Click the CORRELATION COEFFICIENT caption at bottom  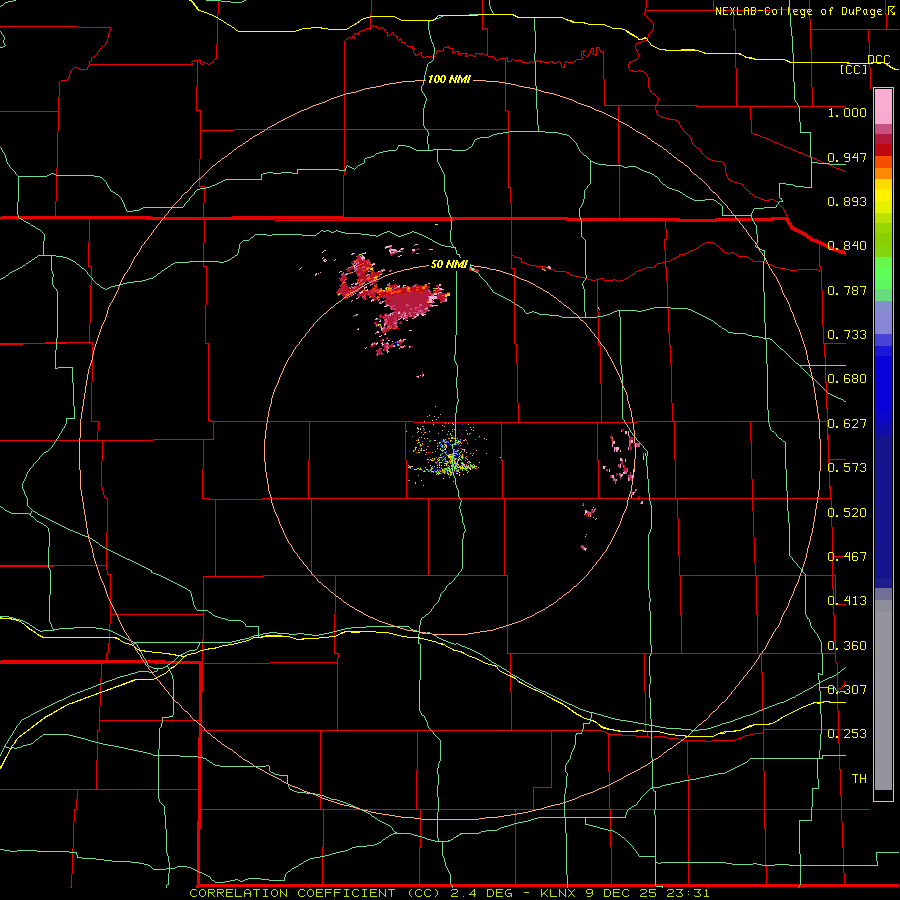tap(449, 893)
